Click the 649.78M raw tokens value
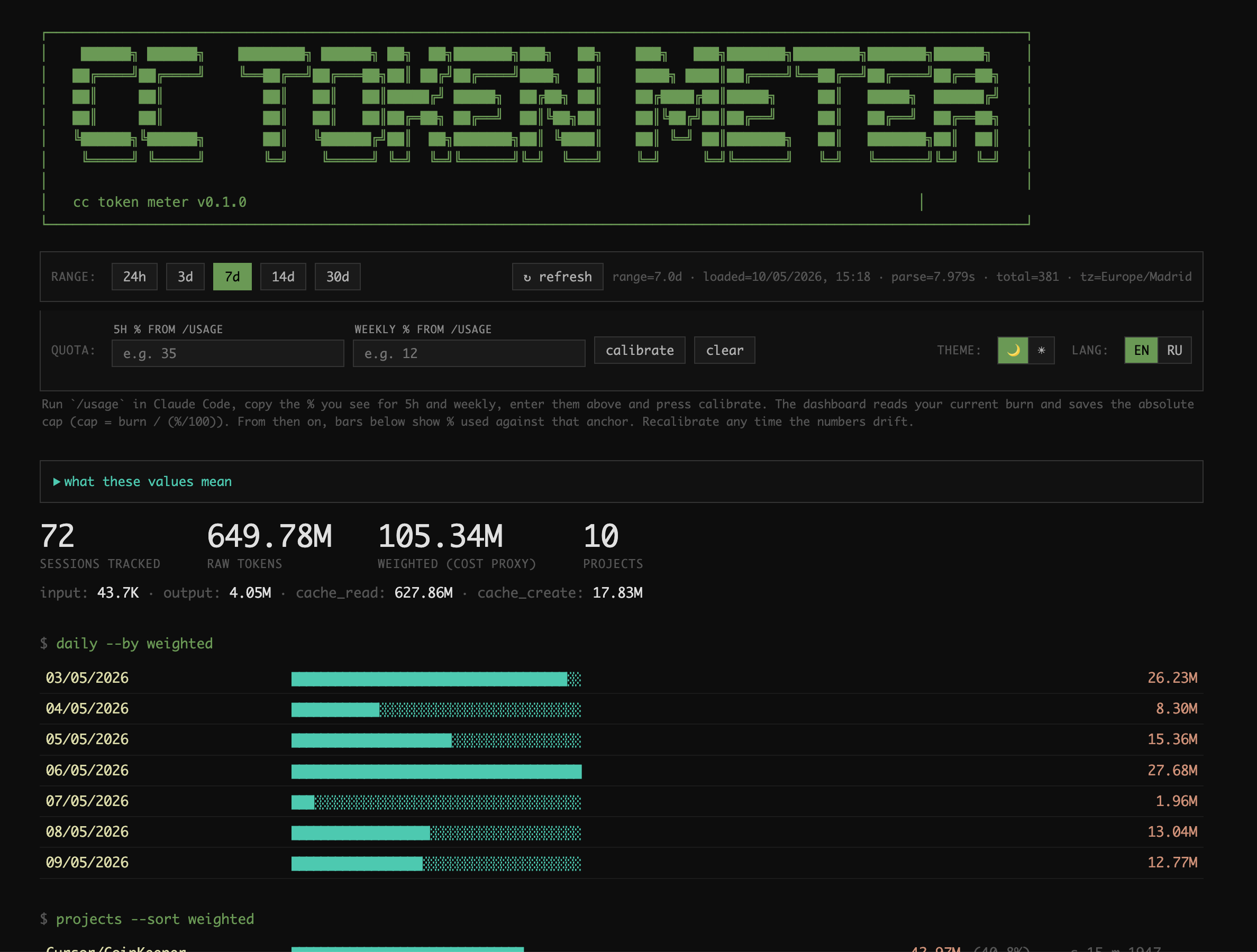 point(269,536)
